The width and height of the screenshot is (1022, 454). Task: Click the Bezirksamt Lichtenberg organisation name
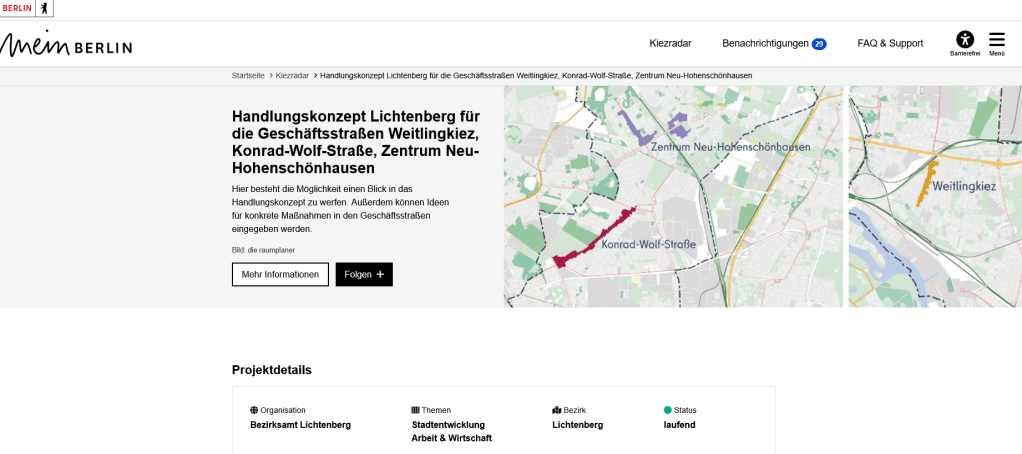coord(300,425)
